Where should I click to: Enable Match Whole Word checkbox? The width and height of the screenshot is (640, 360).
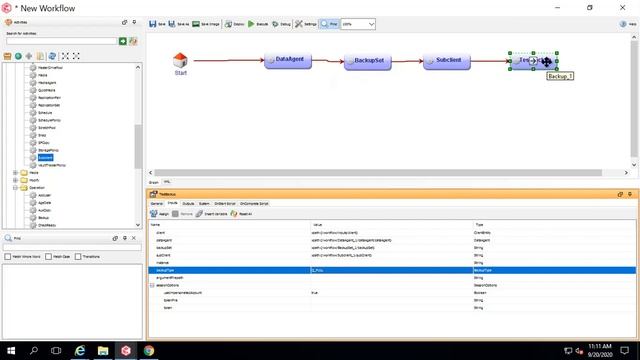8,257
